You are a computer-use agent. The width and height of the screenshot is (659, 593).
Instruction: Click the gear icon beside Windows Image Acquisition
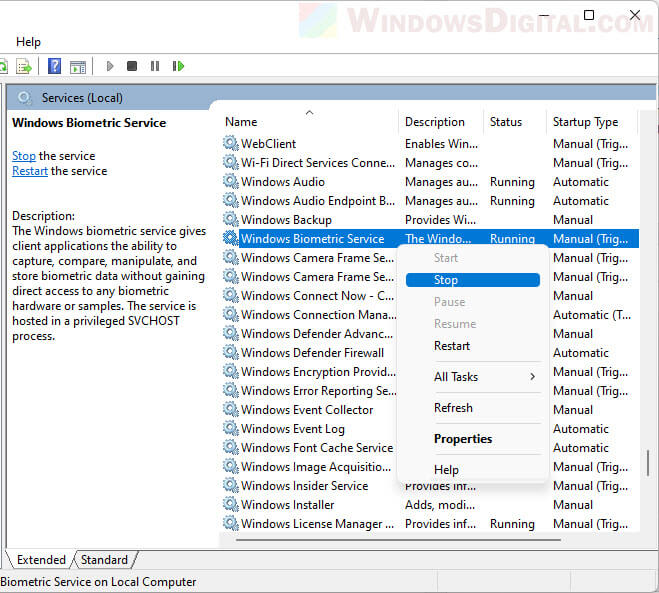pyautogui.click(x=230, y=466)
